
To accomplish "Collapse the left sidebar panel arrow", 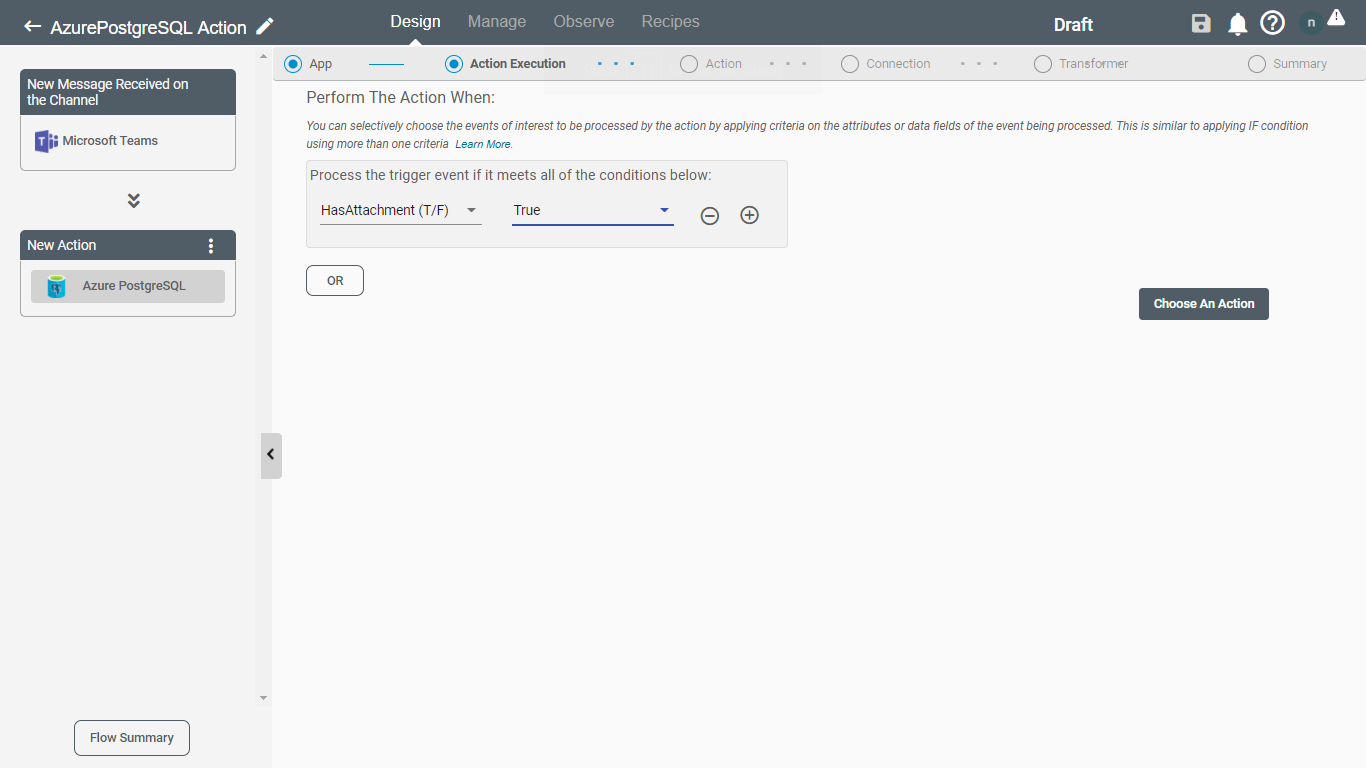I will pos(271,455).
